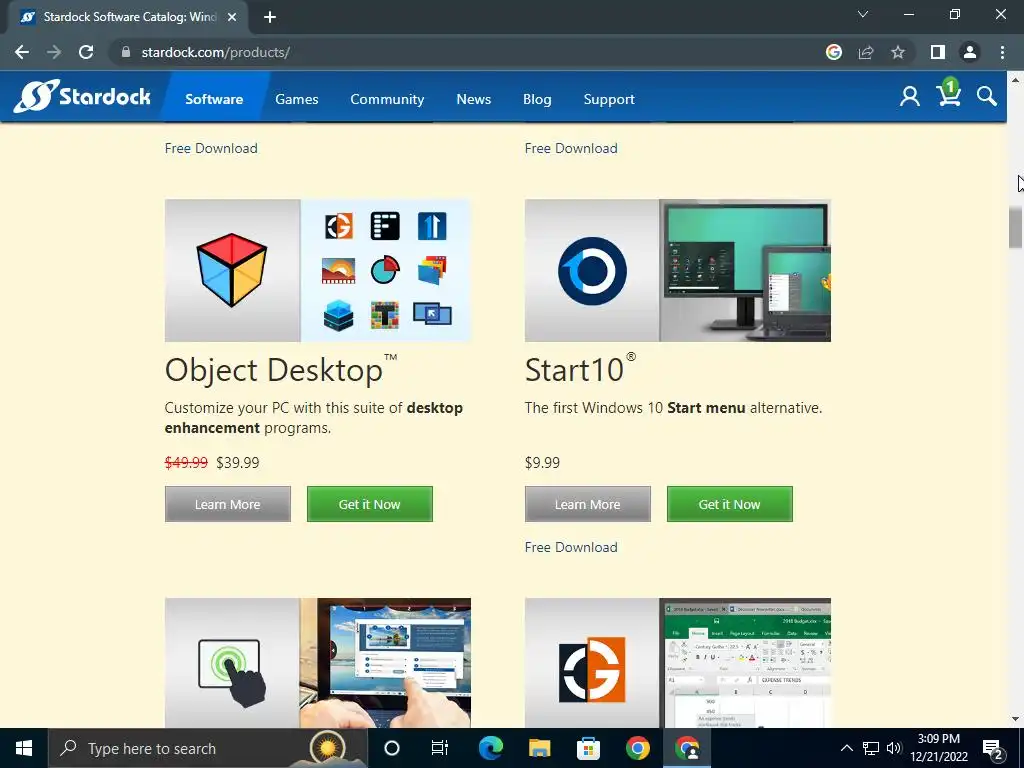Open Microsoft Edge from the taskbar

[490, 748]
